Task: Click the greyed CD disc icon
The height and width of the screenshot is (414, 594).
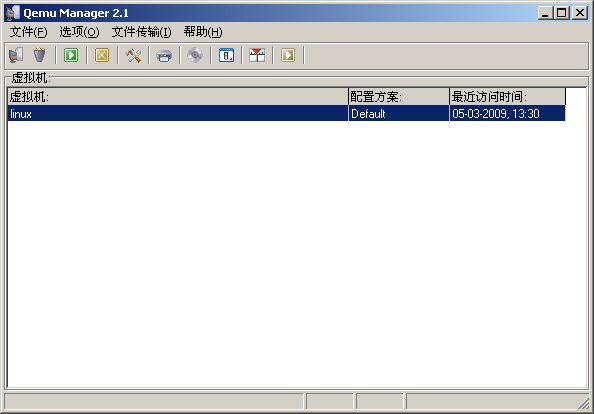Action: (195, 55)
